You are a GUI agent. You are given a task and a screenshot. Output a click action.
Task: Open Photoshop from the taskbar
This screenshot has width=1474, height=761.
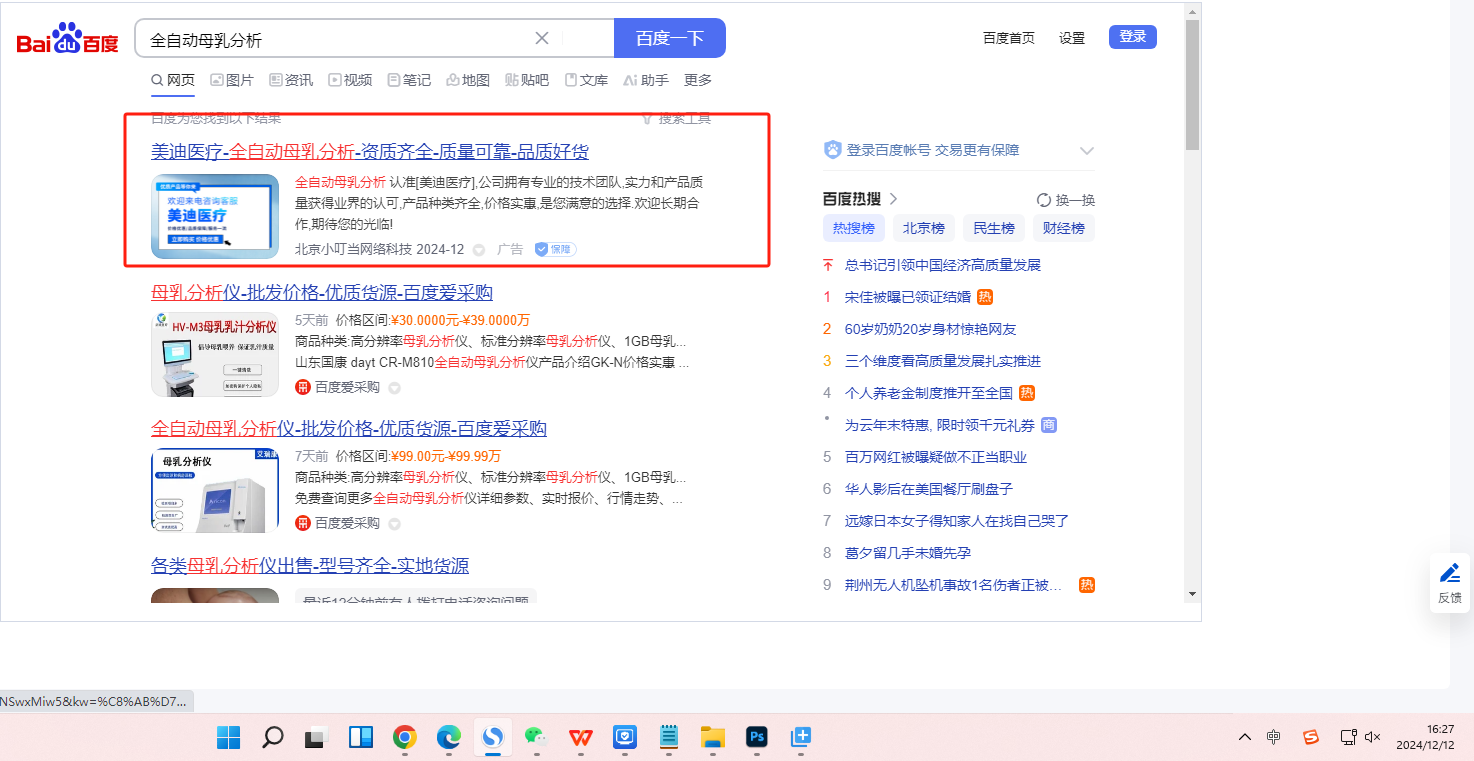(757, 738)
